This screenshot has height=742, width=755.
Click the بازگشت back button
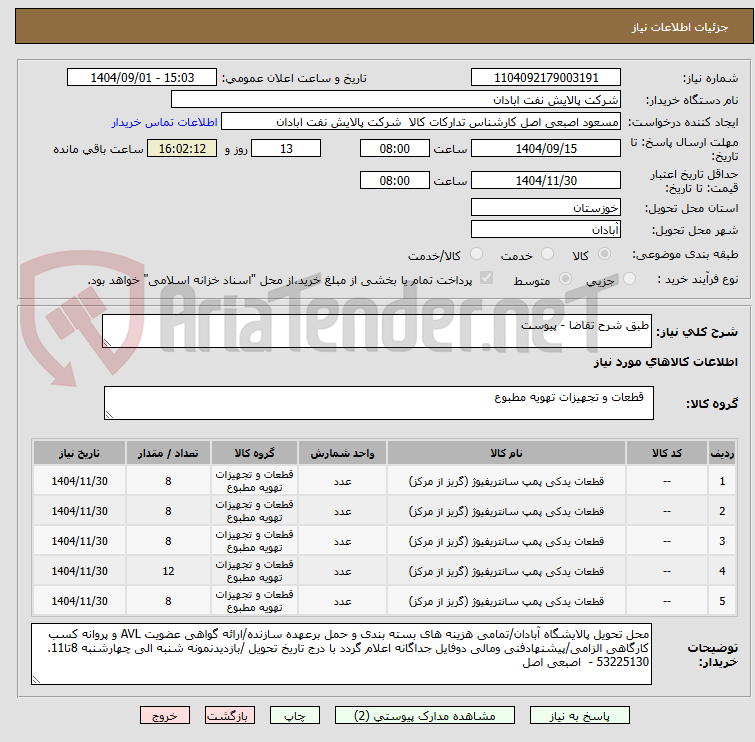[x=230, y=716]
